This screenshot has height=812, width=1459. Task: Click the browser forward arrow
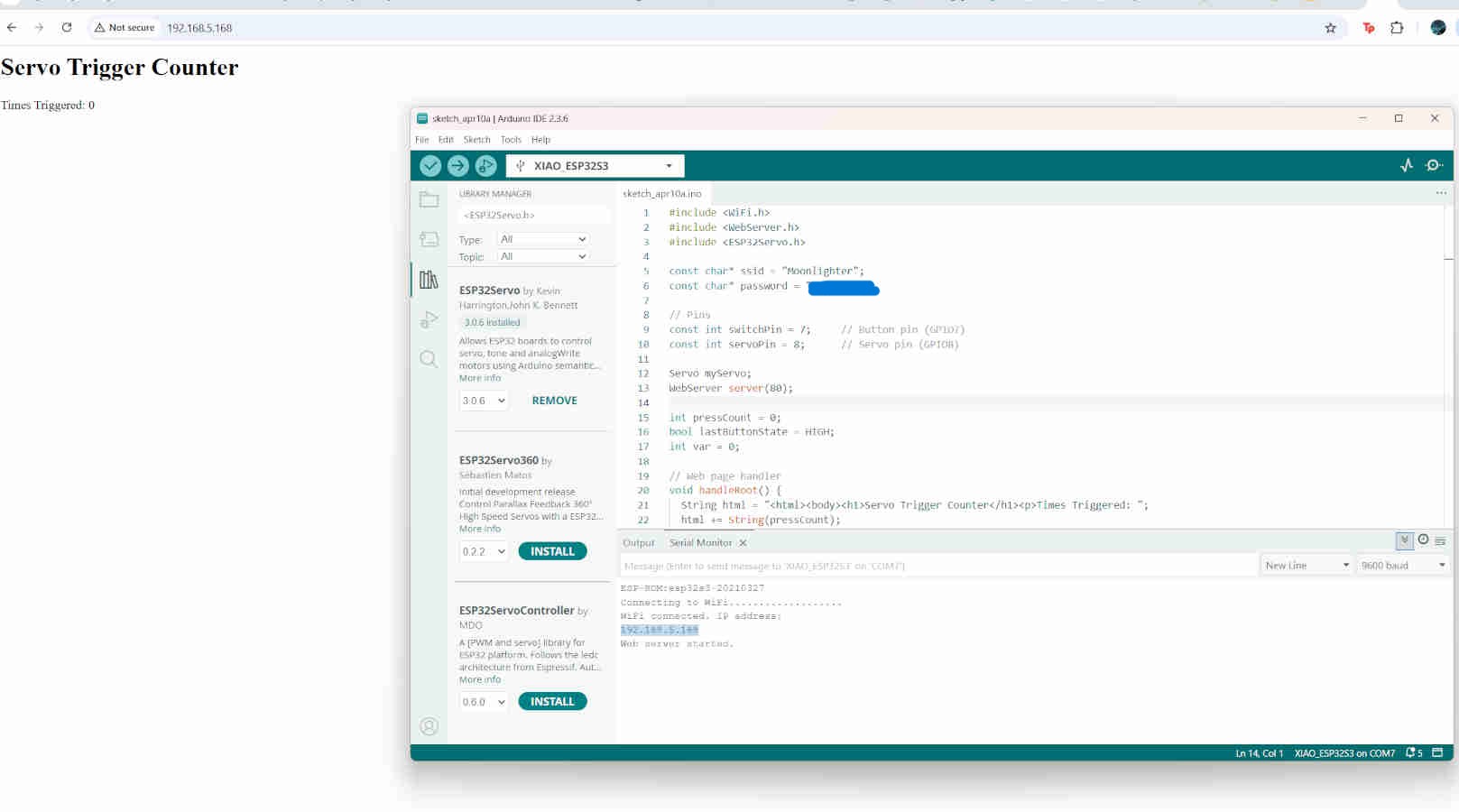point(39,28)
